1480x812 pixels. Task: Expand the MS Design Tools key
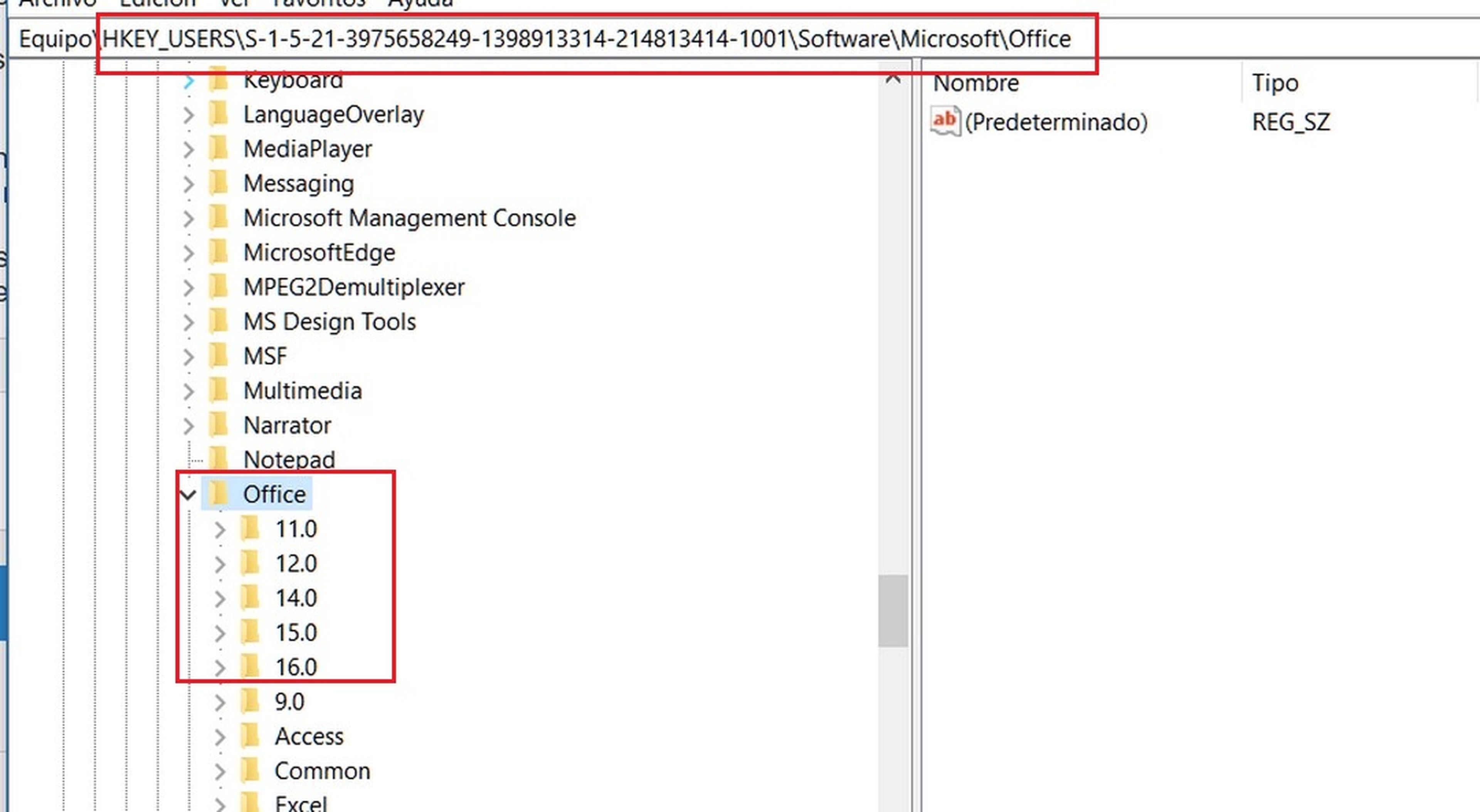[188, 322]
